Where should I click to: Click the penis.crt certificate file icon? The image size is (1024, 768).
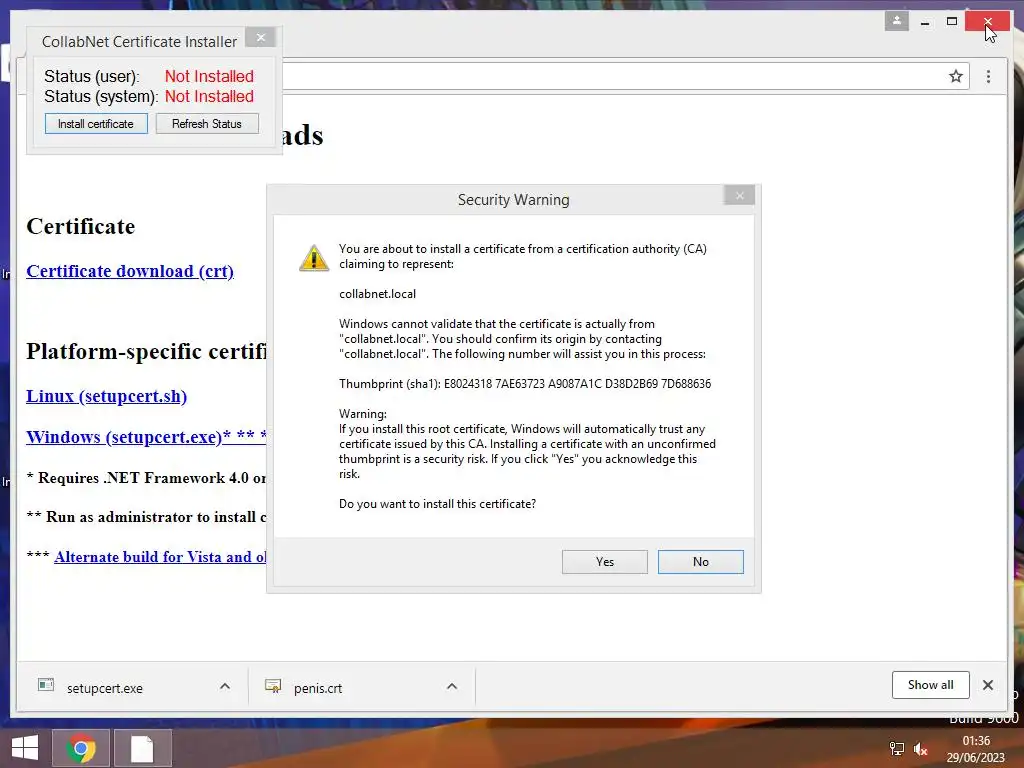click(x=273, y=686)
